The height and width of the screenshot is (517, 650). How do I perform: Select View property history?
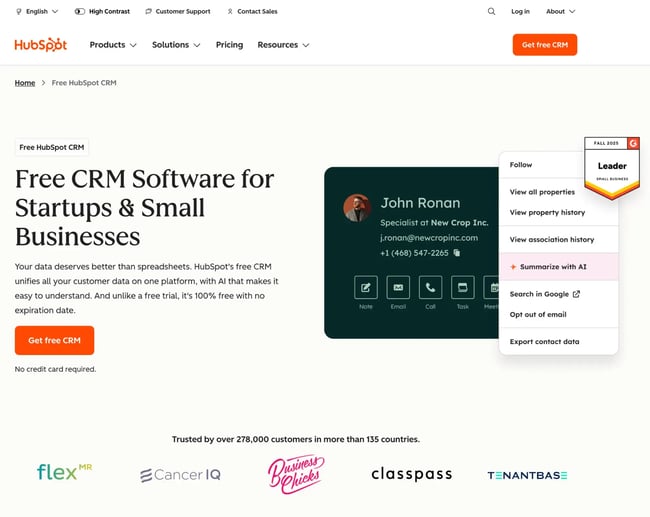tap(547, 212)
